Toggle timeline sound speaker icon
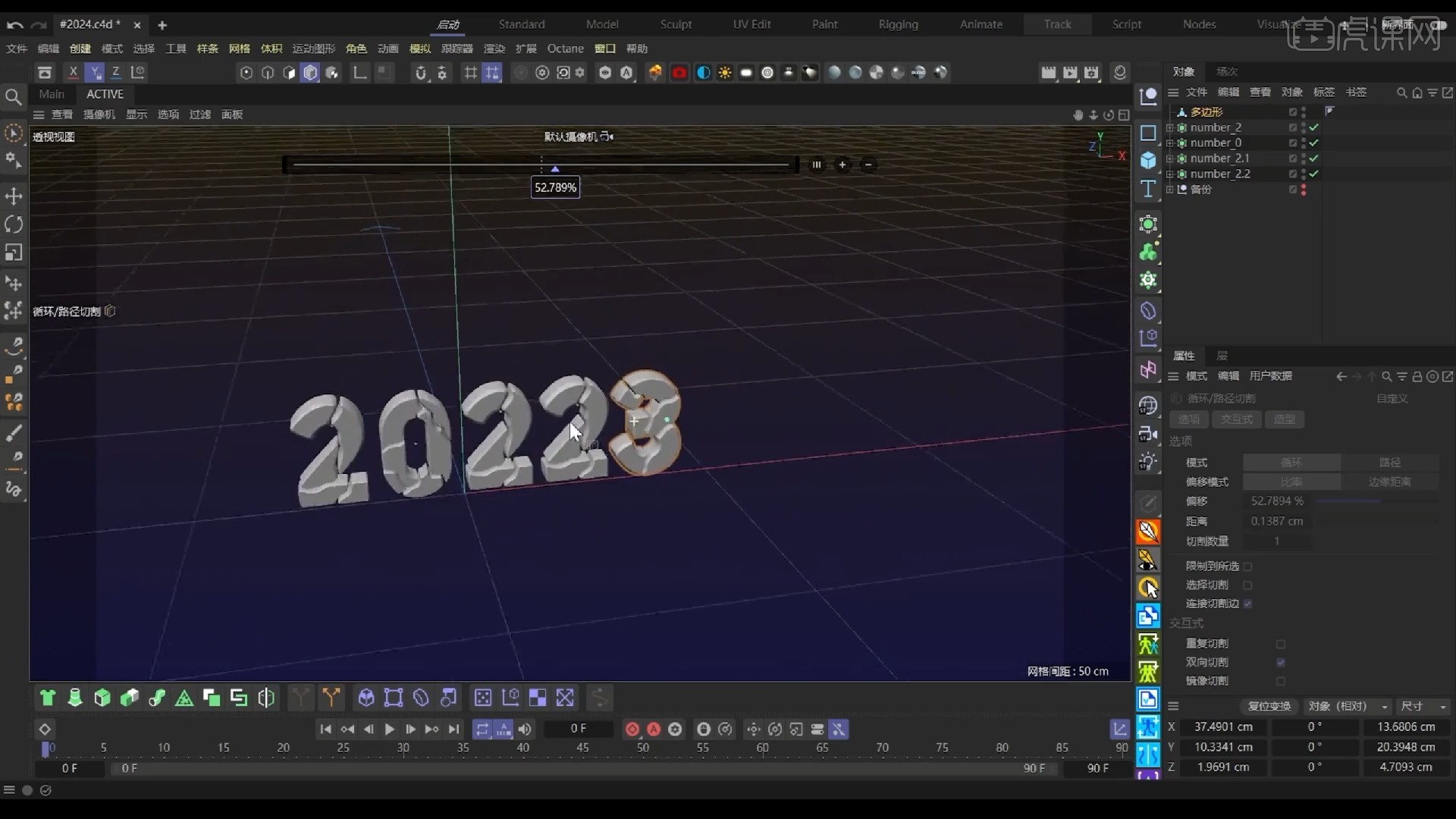The image size is (1456, 819). pyautogui.click(x=525, y=729)
